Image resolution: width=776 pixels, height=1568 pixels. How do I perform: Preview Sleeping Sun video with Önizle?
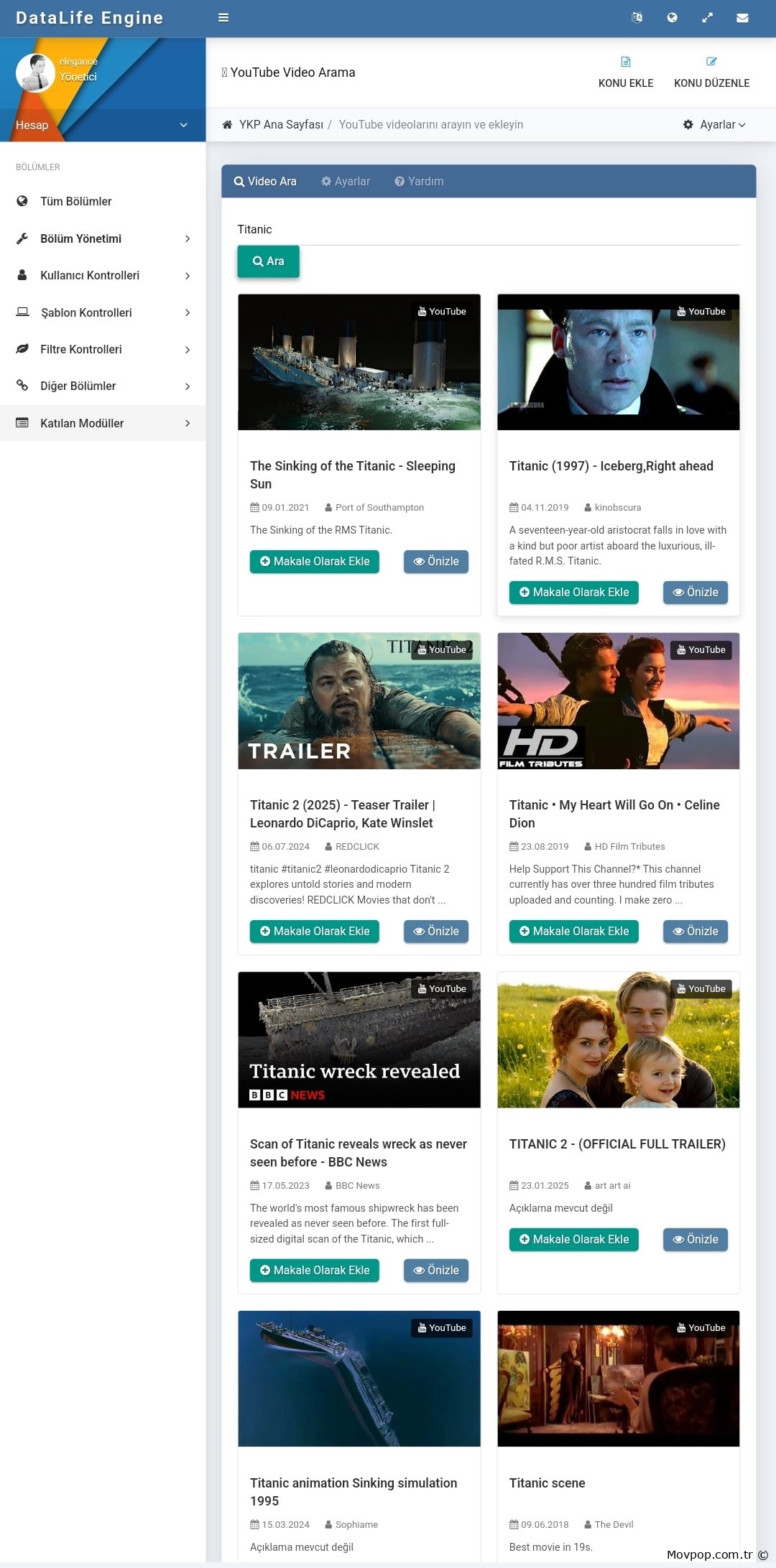(x=436, y=562)
